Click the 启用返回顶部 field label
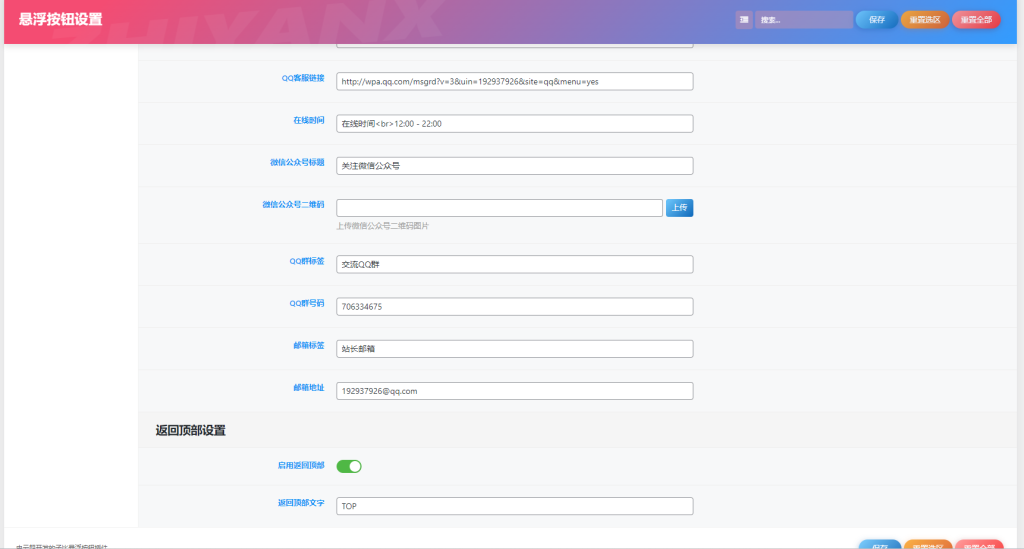Screen dimensions: 1024x549 point(300,465)
